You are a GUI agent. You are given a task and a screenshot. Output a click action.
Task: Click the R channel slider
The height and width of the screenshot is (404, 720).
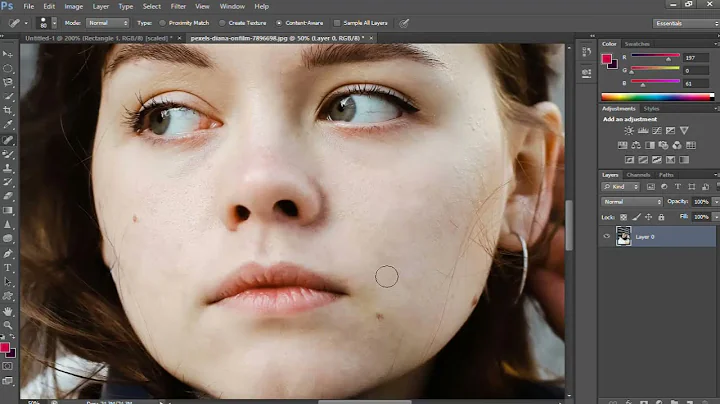655,56
